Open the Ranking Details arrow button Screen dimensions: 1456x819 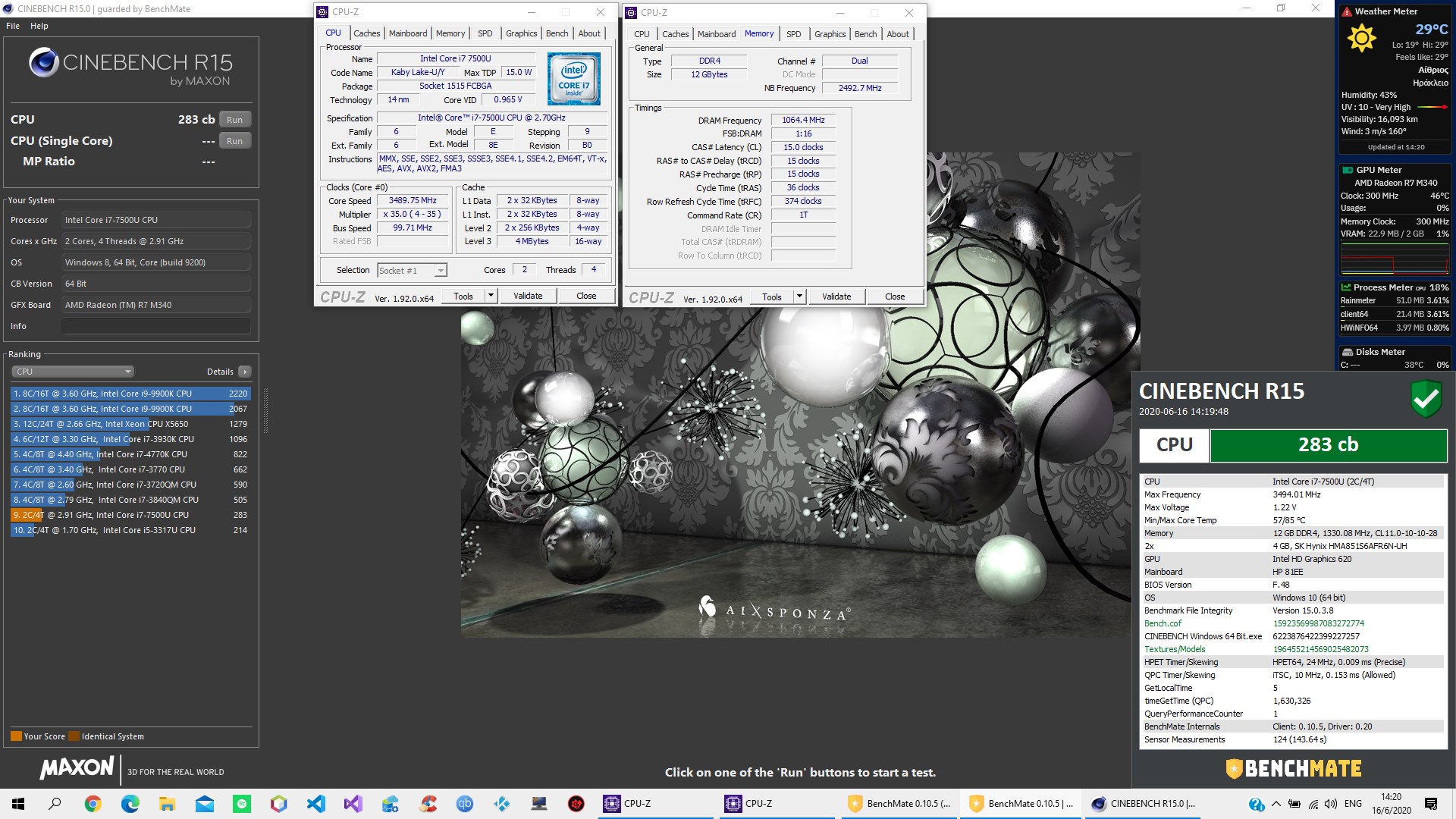click(x=244, y=372)
